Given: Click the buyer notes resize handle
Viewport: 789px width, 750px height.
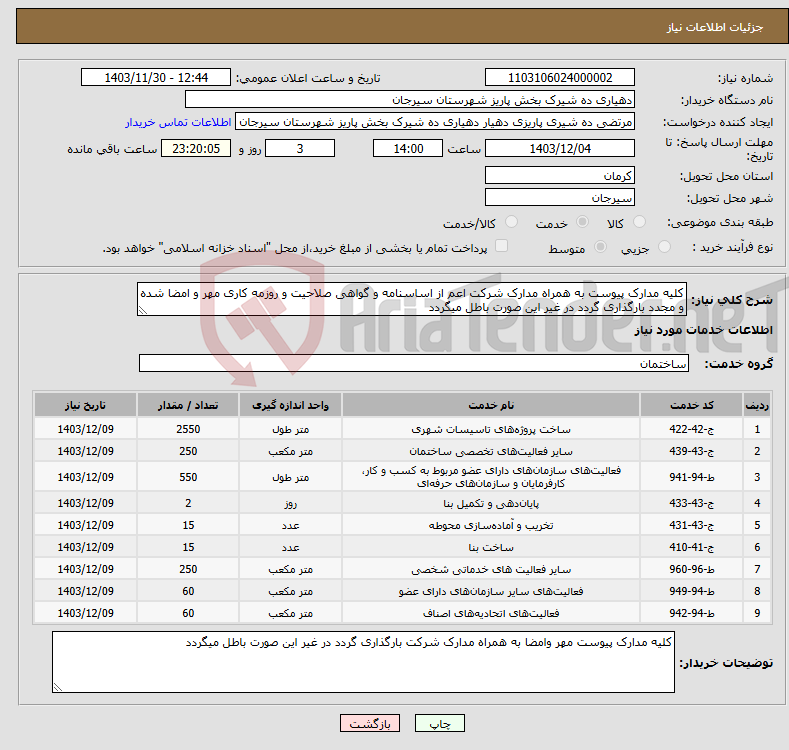Looking at the screenshot, I should [57, 687].
